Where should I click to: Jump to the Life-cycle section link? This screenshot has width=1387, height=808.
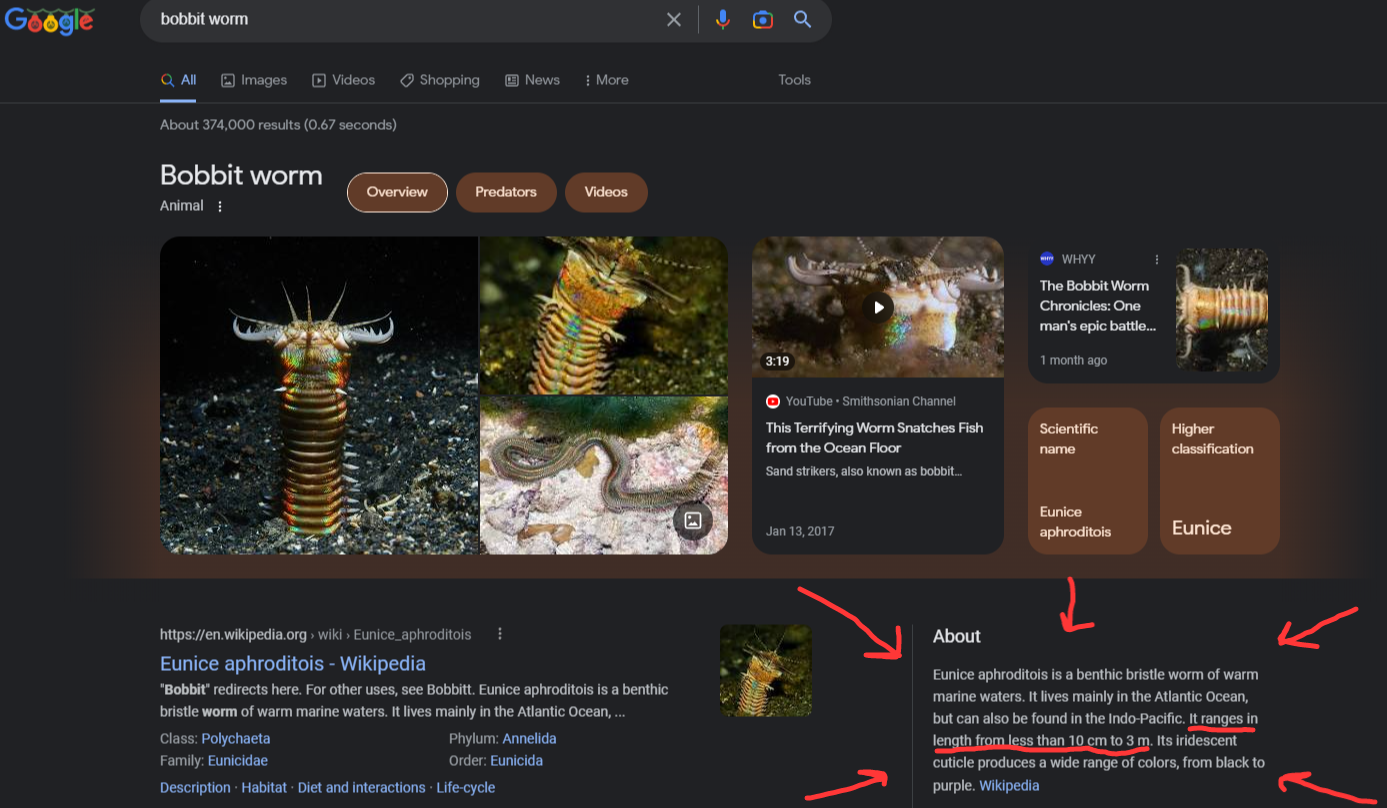(x=466, y=788)
